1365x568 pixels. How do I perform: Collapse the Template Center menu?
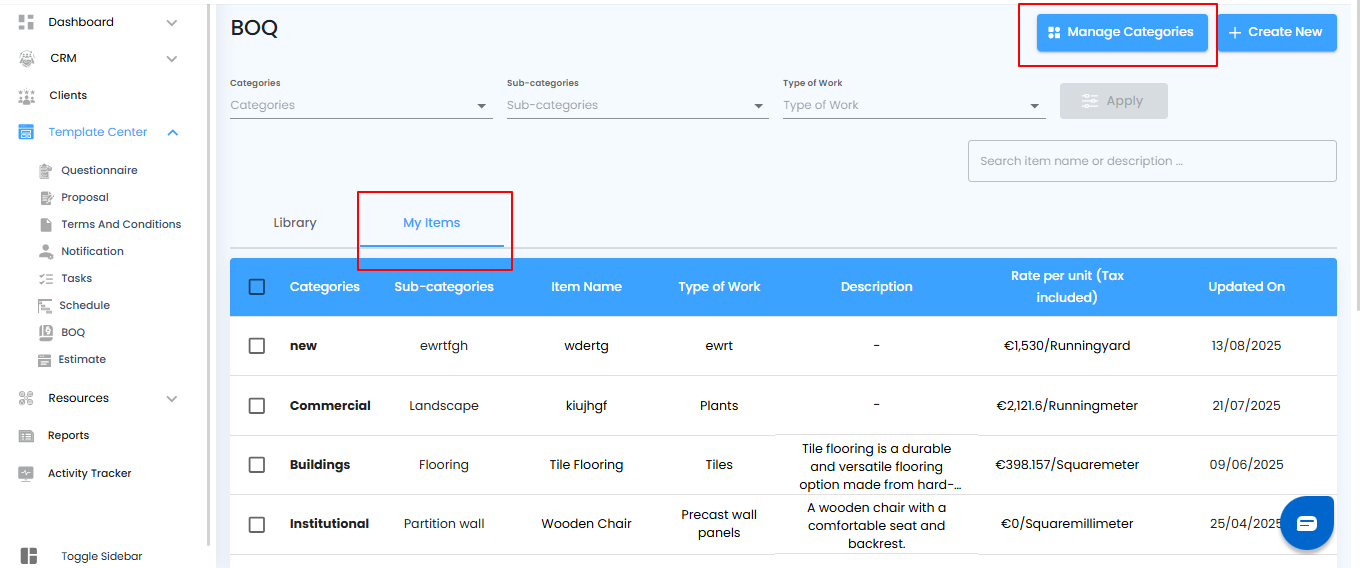click(173, 132)
